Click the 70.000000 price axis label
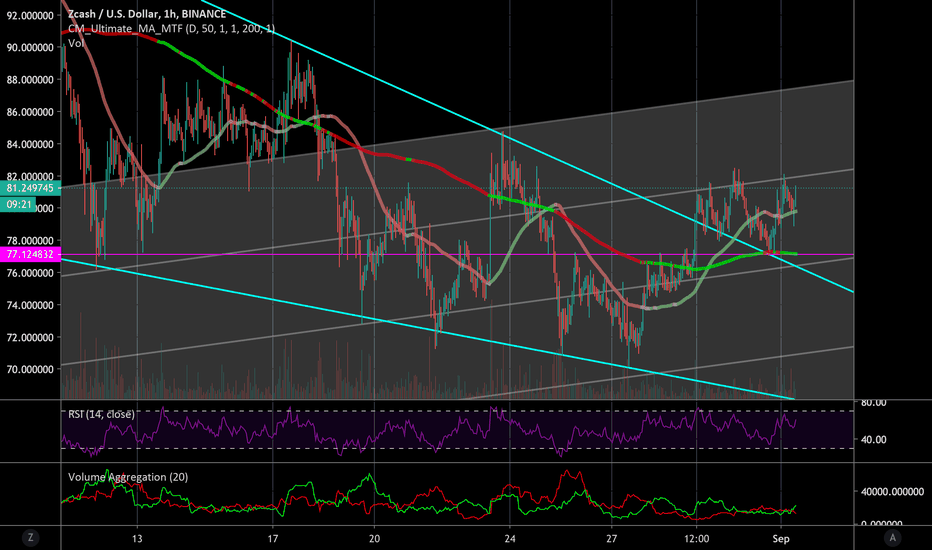Viewport: 932px width, 550px height. click(30, 369)
